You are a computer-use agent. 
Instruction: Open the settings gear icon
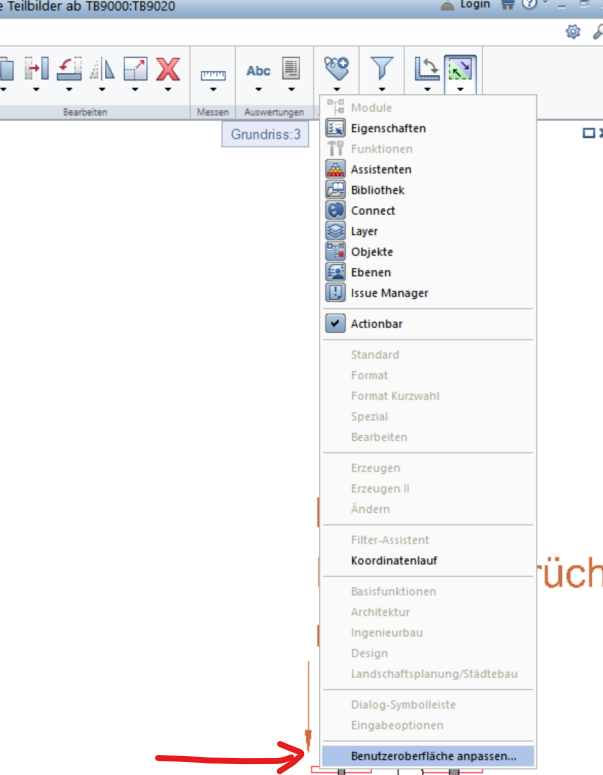point(573,32)
